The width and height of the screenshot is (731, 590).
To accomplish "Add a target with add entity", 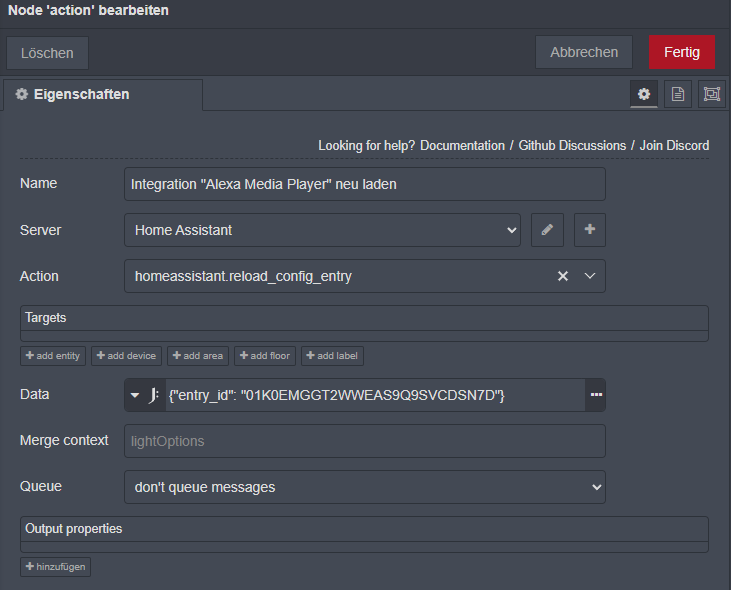I will click(x=53, y=356).
